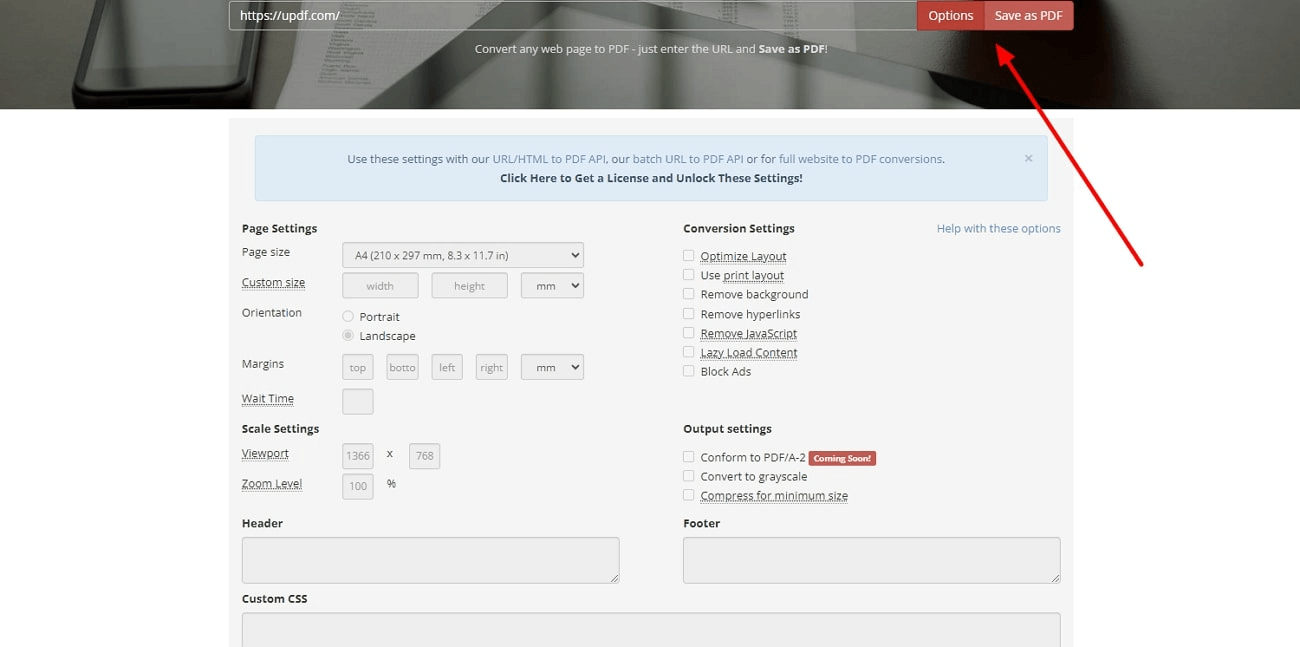Viewport: 1300px width, 647px height.
Task: Open the Page size dropdown
Action: [x=463, y=255]
